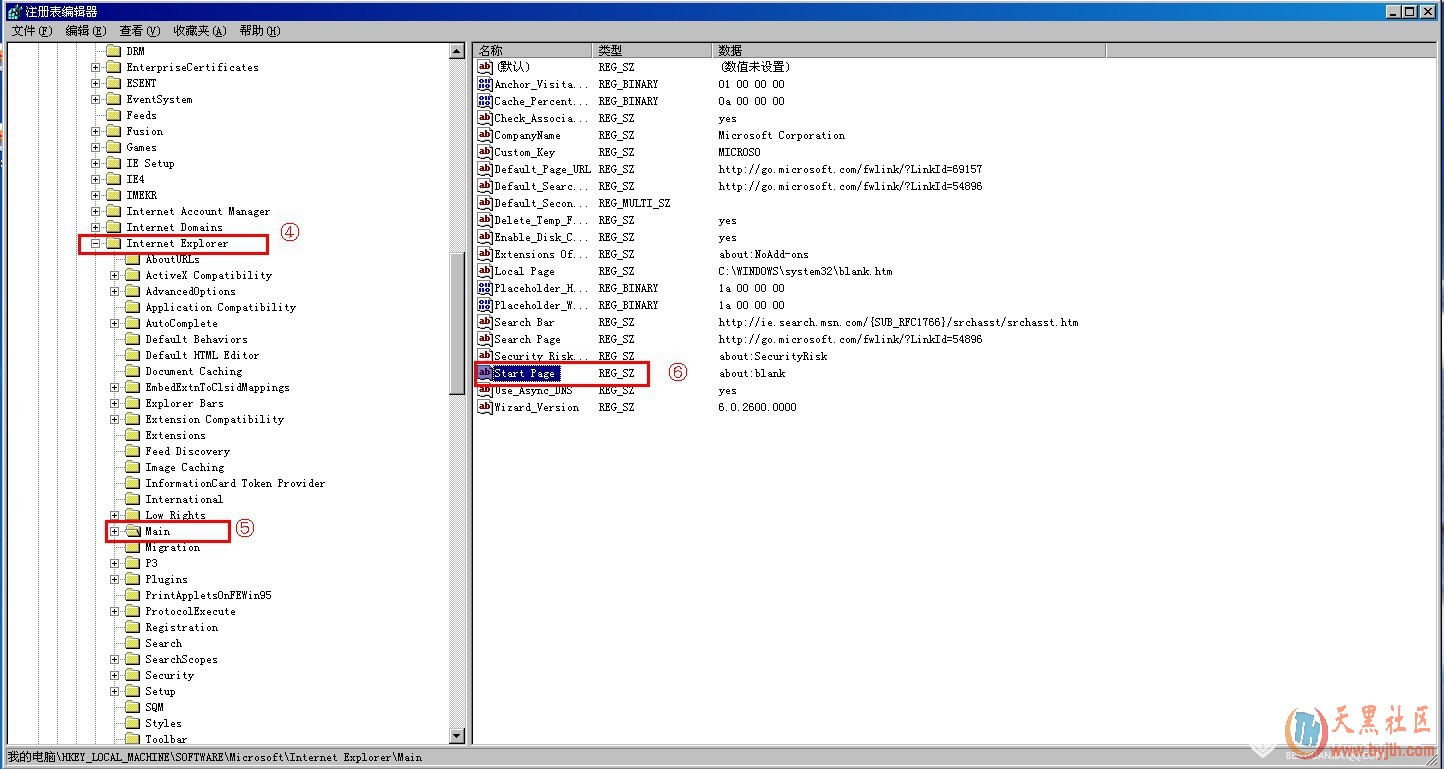Open the 文件 (File) menu
1444x769 pixels.
point(31,31)
